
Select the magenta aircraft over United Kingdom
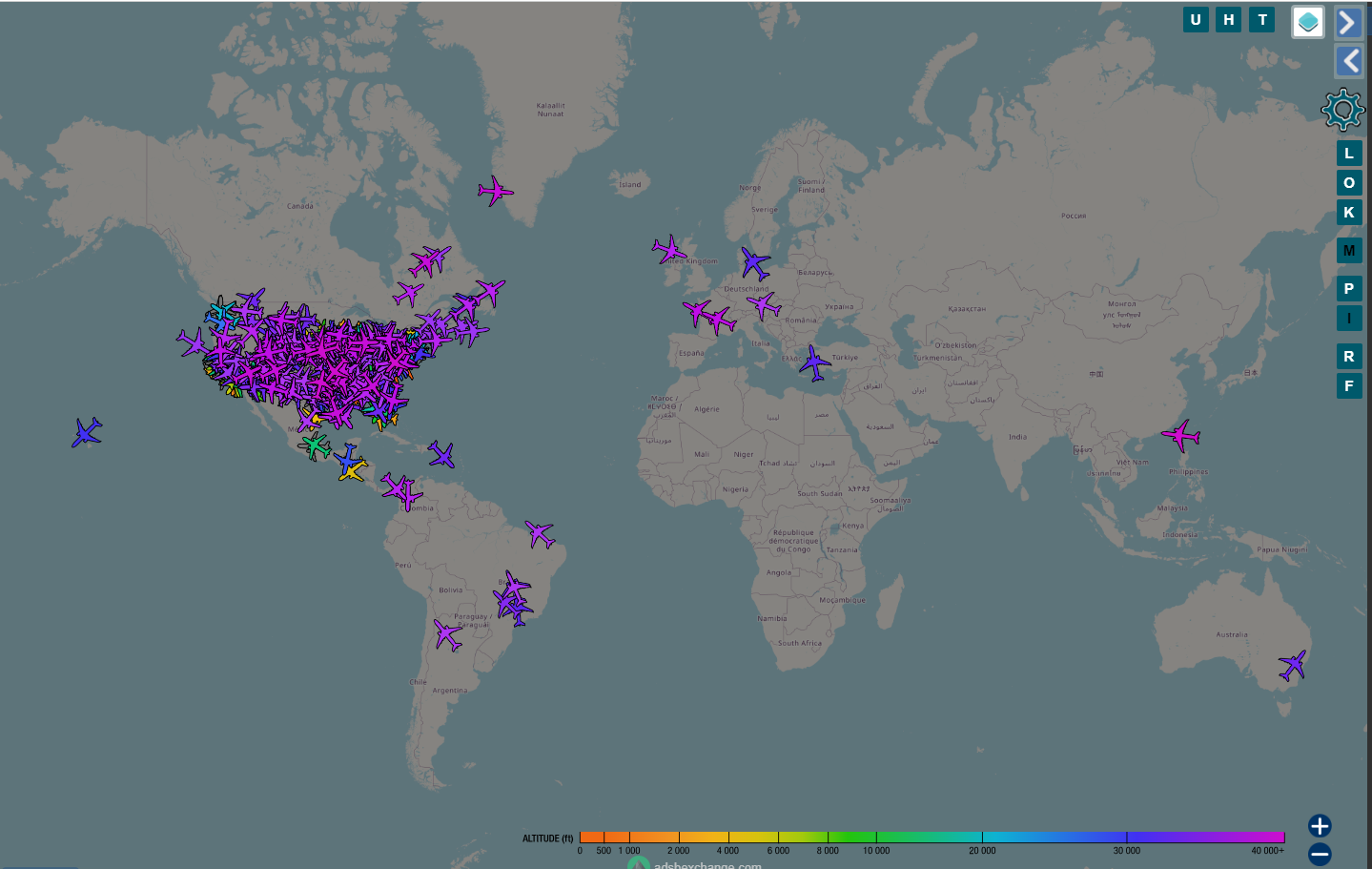pyautogui.click(x=669, y=251)
